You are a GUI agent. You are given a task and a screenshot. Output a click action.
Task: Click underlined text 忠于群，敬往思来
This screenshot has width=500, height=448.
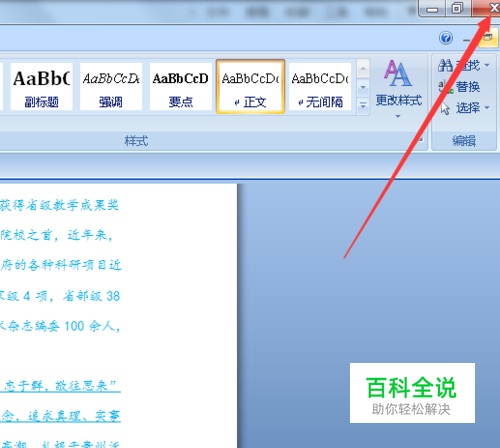click(60, 386)
